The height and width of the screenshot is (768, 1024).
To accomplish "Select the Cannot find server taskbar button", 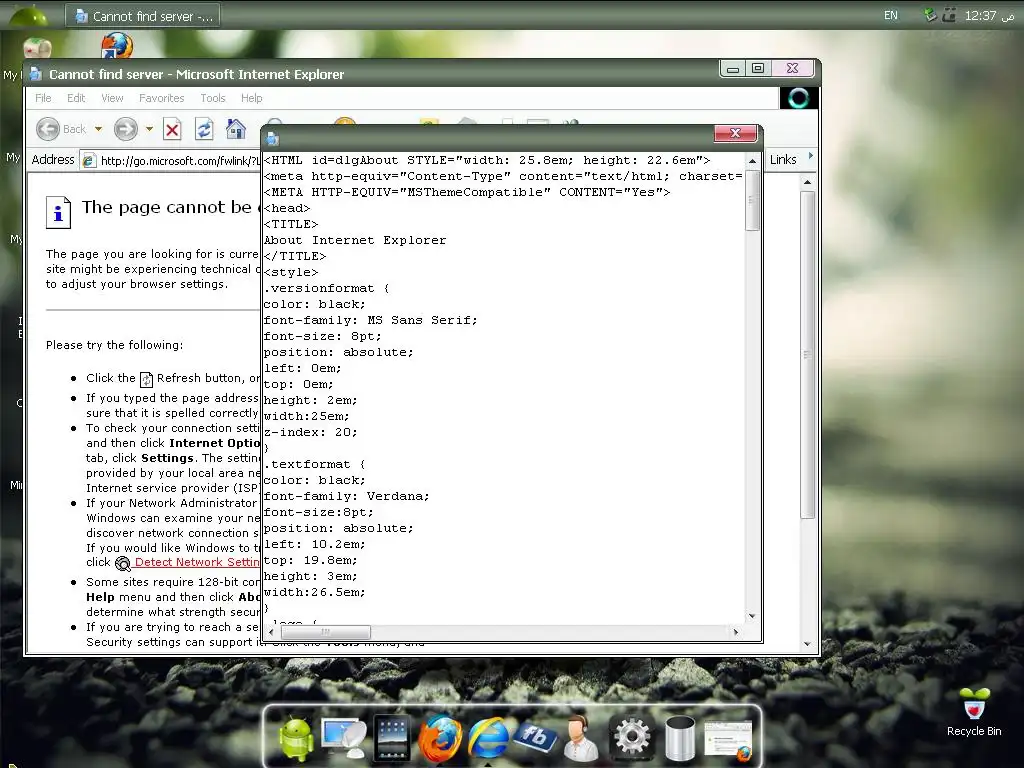I will click(x=142, y=16).
